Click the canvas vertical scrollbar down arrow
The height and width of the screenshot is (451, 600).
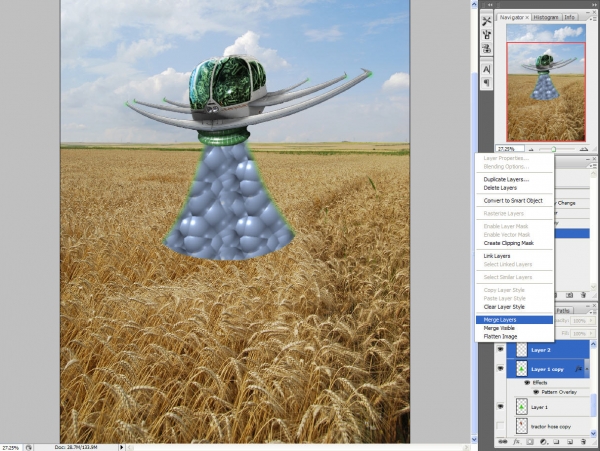pyautogui.click(x=474, y=440)
